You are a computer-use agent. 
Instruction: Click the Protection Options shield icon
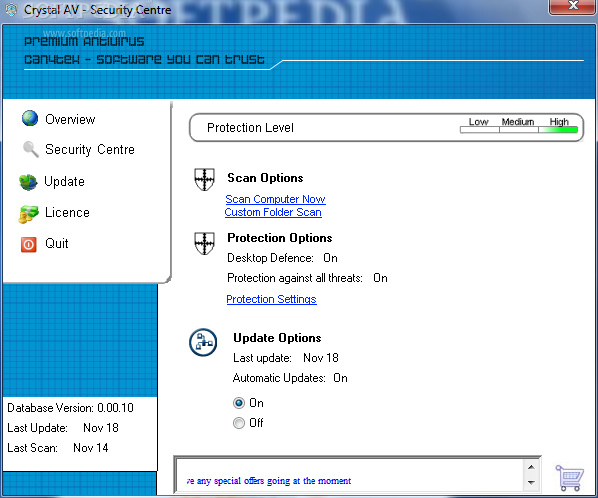click(x=204, y=243)
